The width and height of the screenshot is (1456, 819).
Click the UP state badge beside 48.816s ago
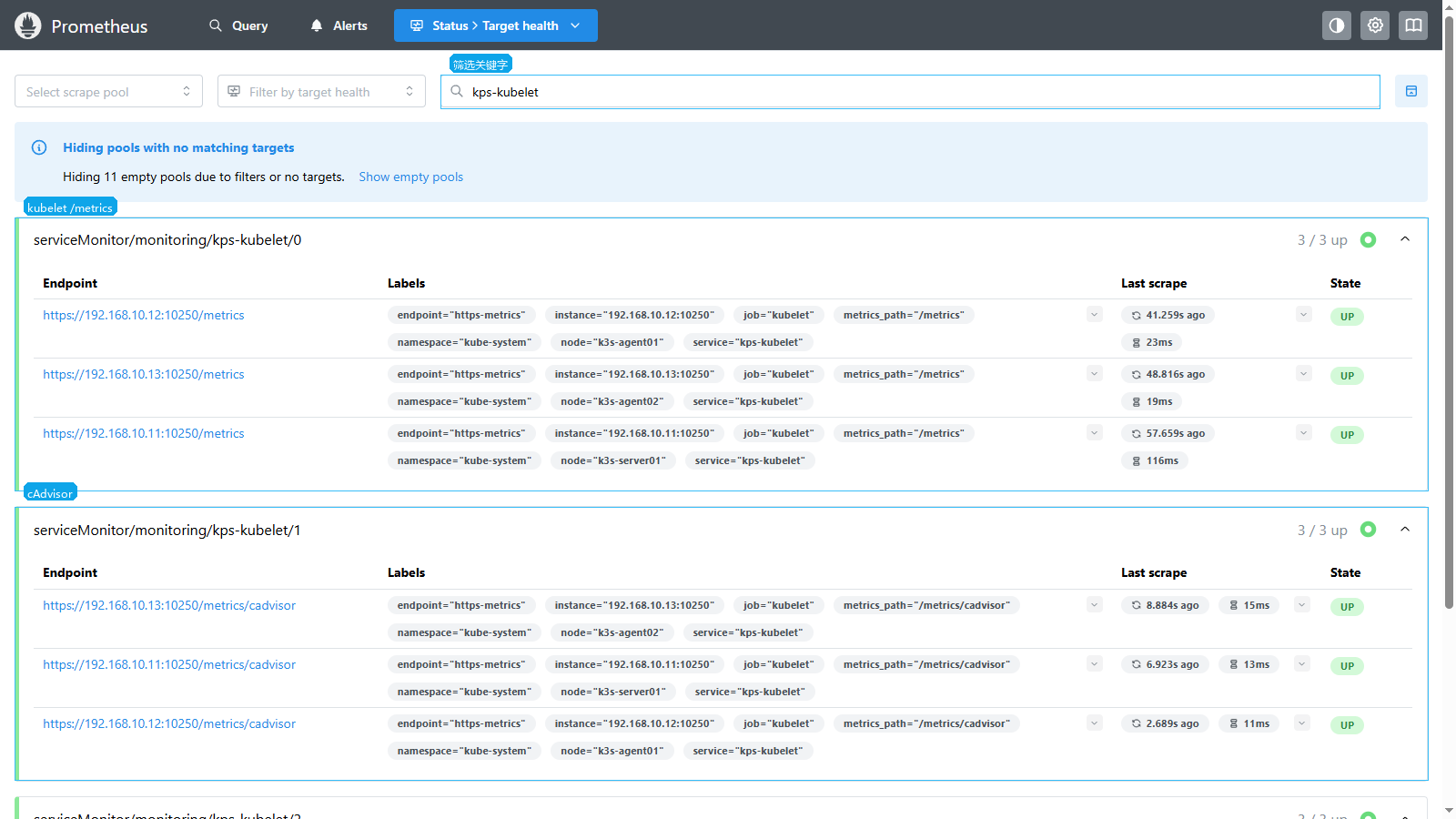pyautogui.click(x=1347, y=376)
